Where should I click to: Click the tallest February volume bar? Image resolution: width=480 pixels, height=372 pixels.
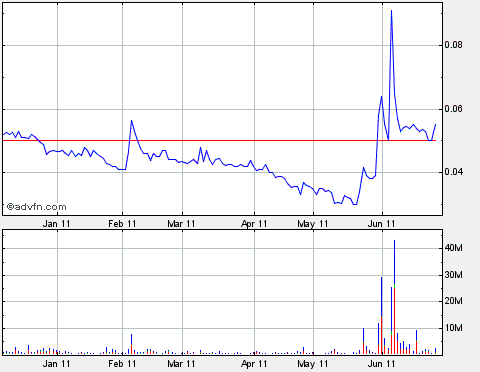tap(131, 344)
